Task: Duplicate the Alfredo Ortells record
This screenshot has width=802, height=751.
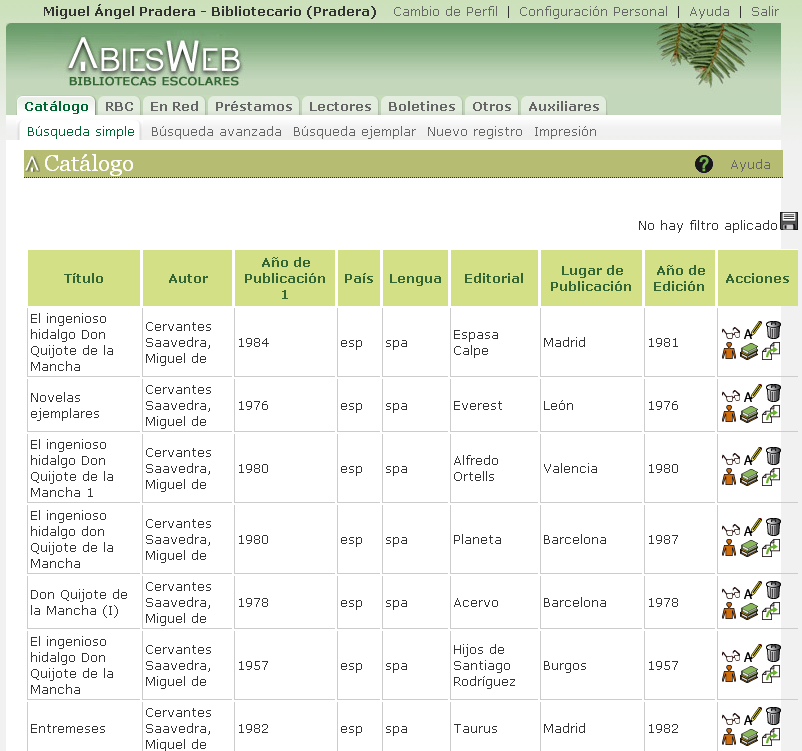Action: 771,477
